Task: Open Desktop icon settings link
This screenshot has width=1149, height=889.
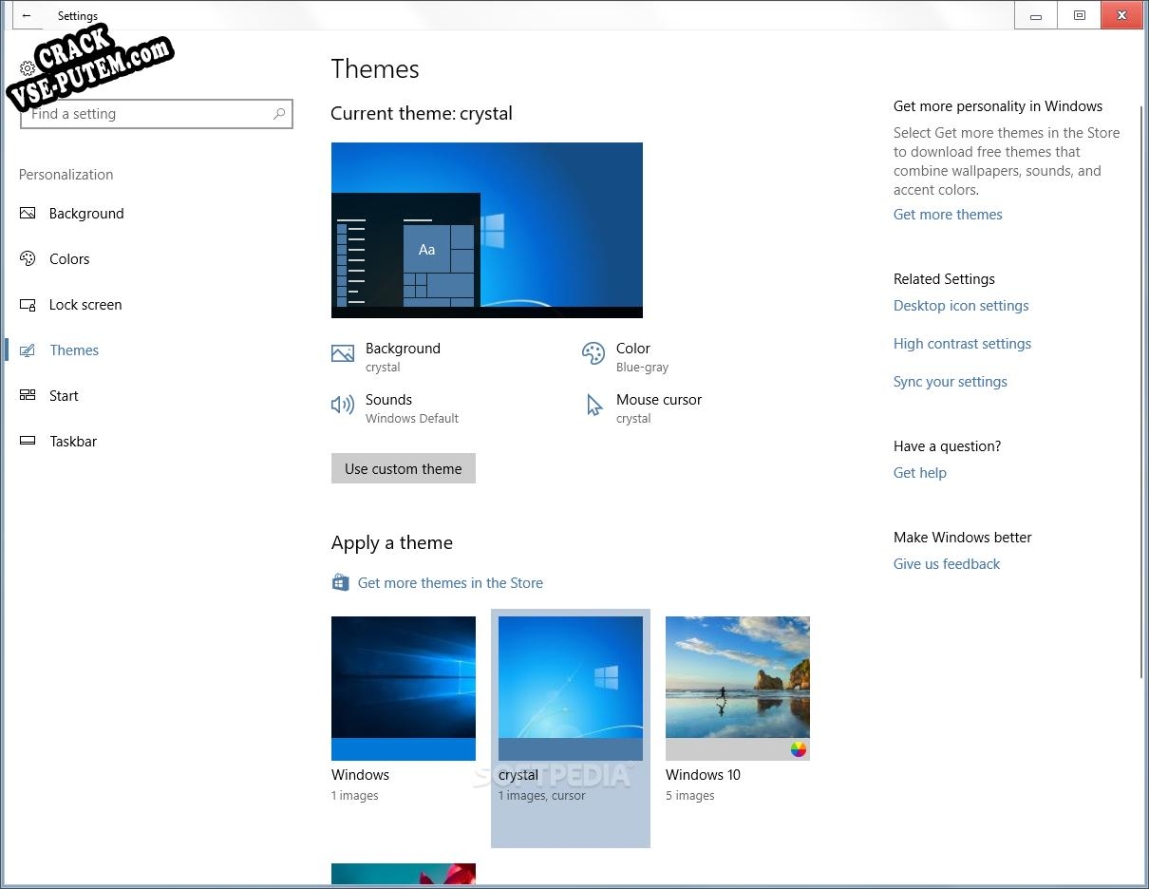Action: tap(961, 306)
